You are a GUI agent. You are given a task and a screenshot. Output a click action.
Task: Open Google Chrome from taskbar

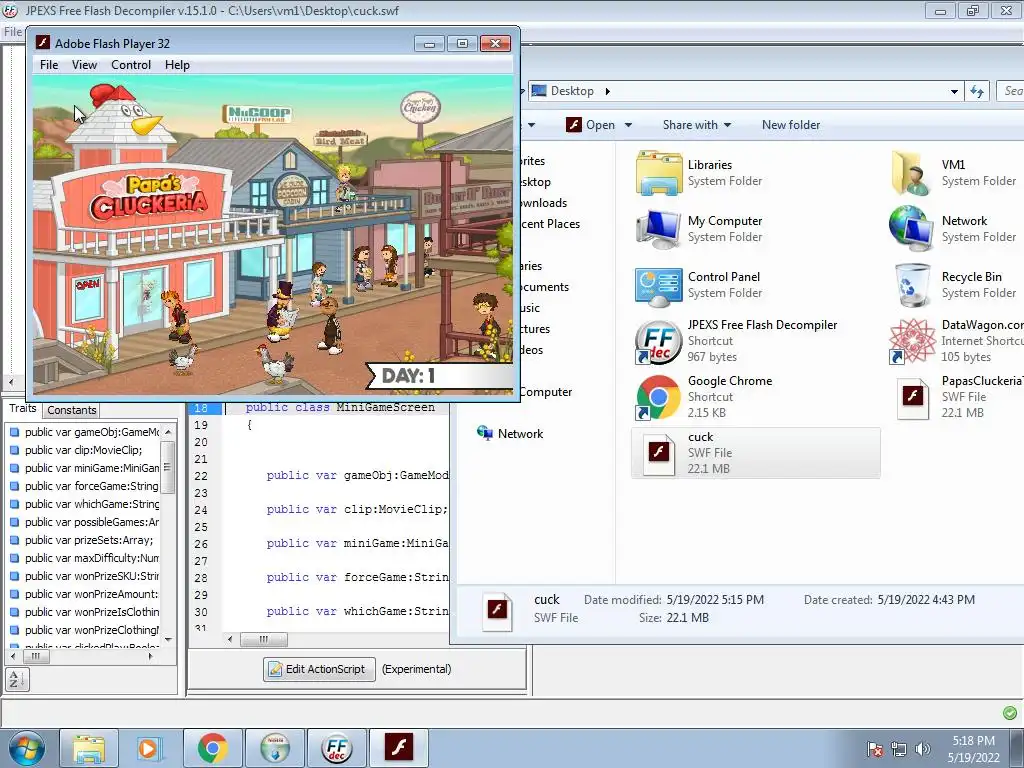[213, 748]
